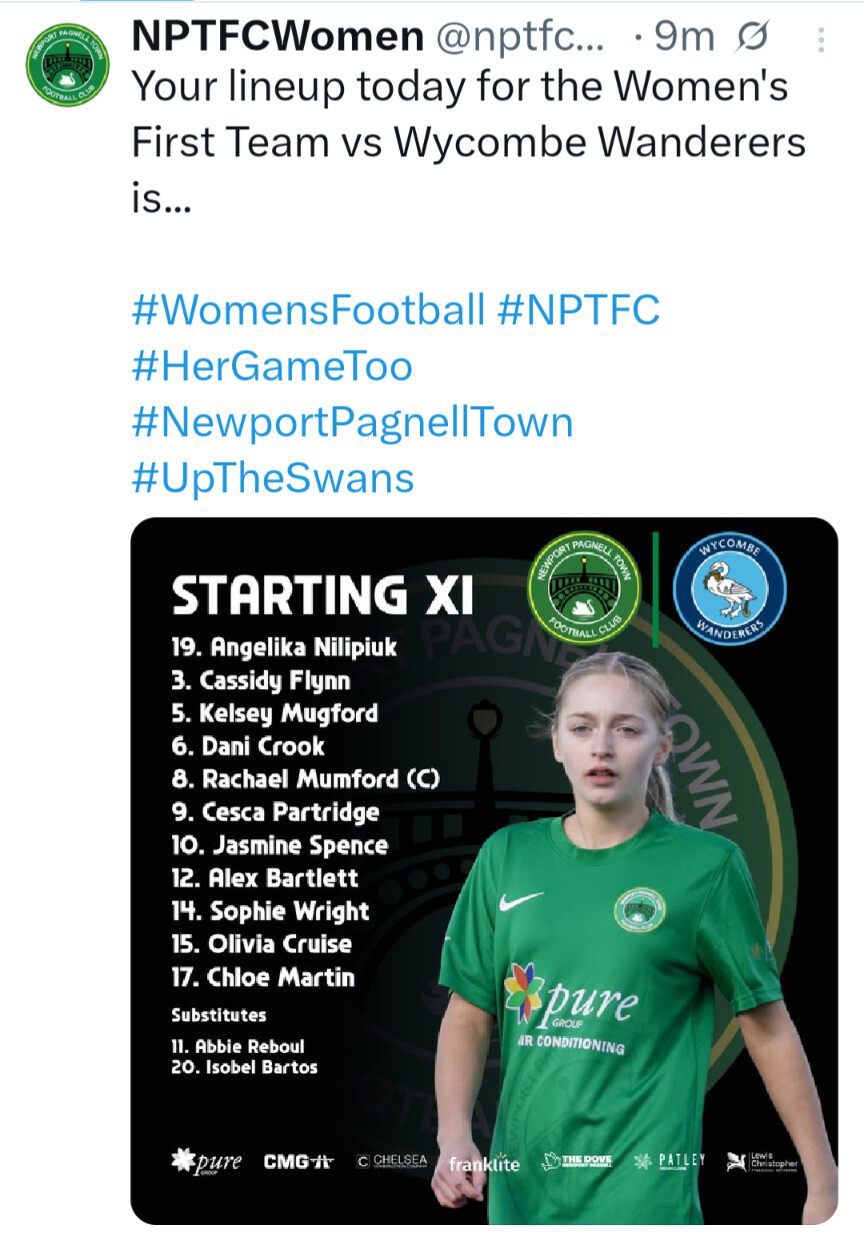Open the #NewportPagnellTown hashtag
This screenshot has width=864, height=1239.
point(352,422)
